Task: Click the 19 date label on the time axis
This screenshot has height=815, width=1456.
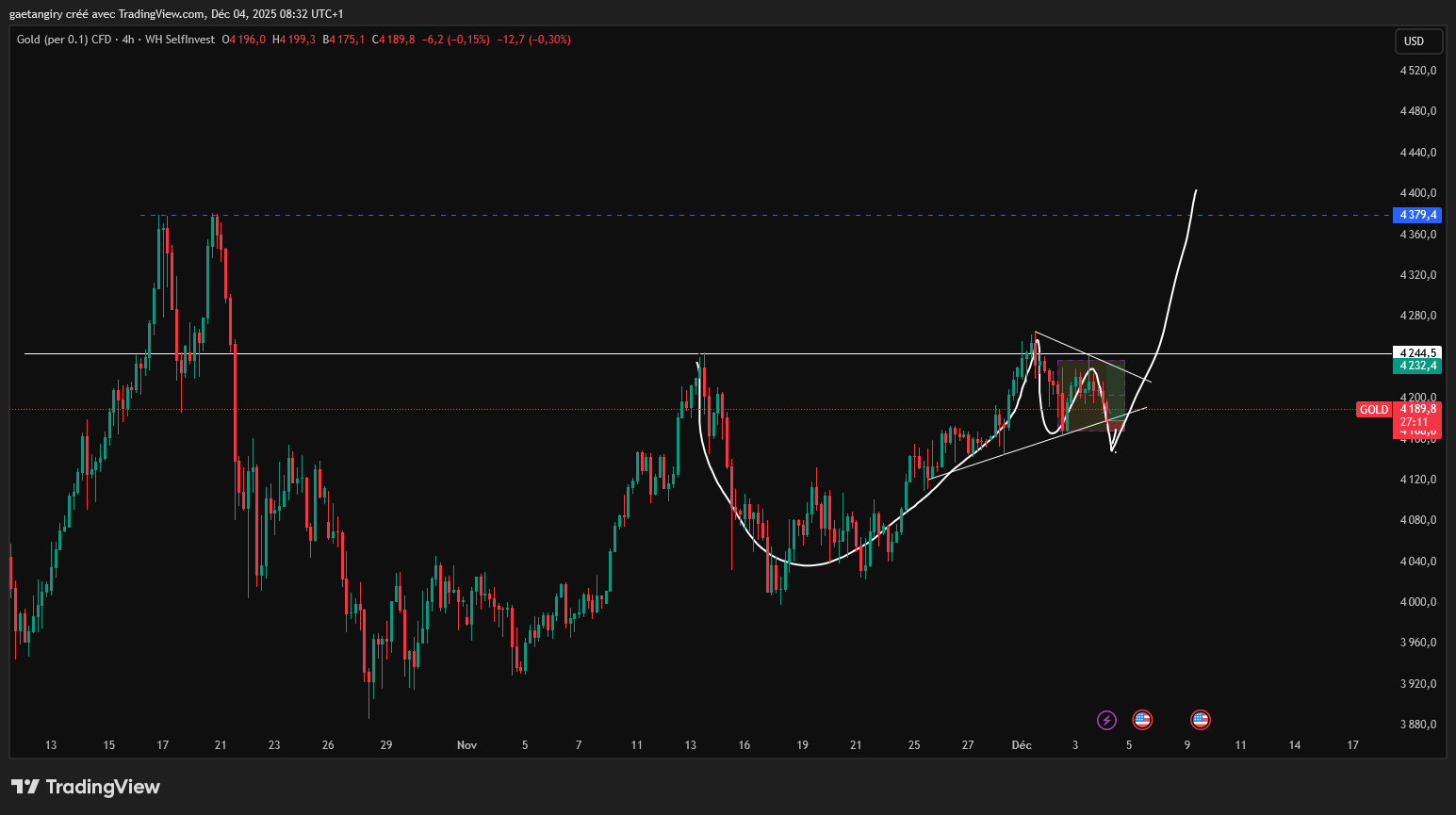Action: click(803, 745)
